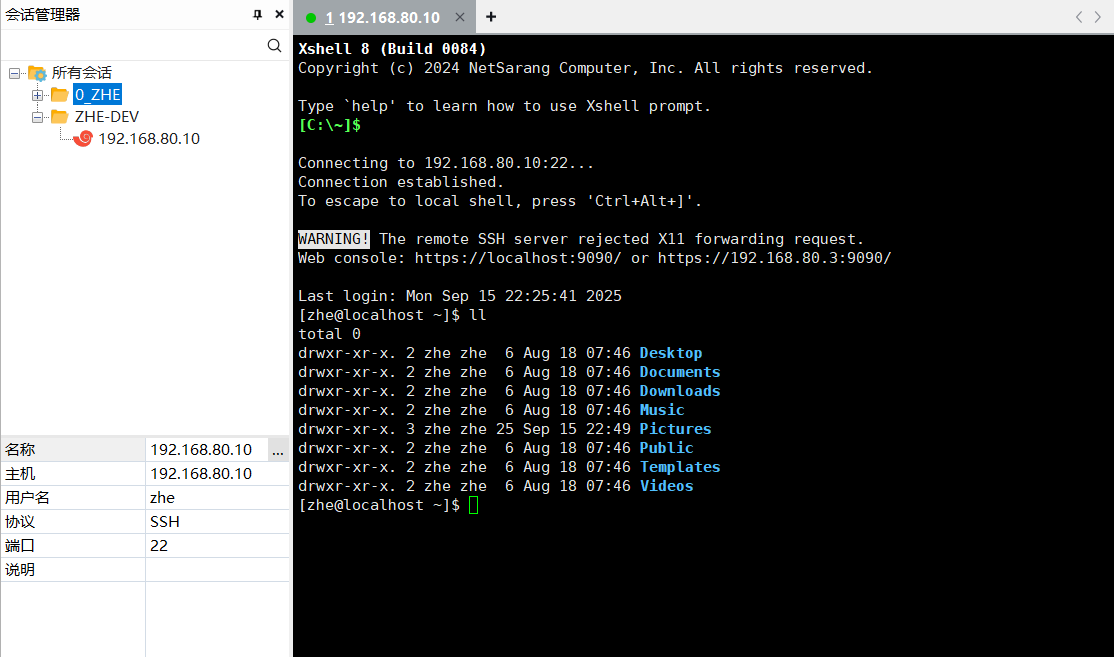Image resolution: width=1114 pixels, height=657 pixels.
Task: Click the 说明 property label
Action: 20,570
